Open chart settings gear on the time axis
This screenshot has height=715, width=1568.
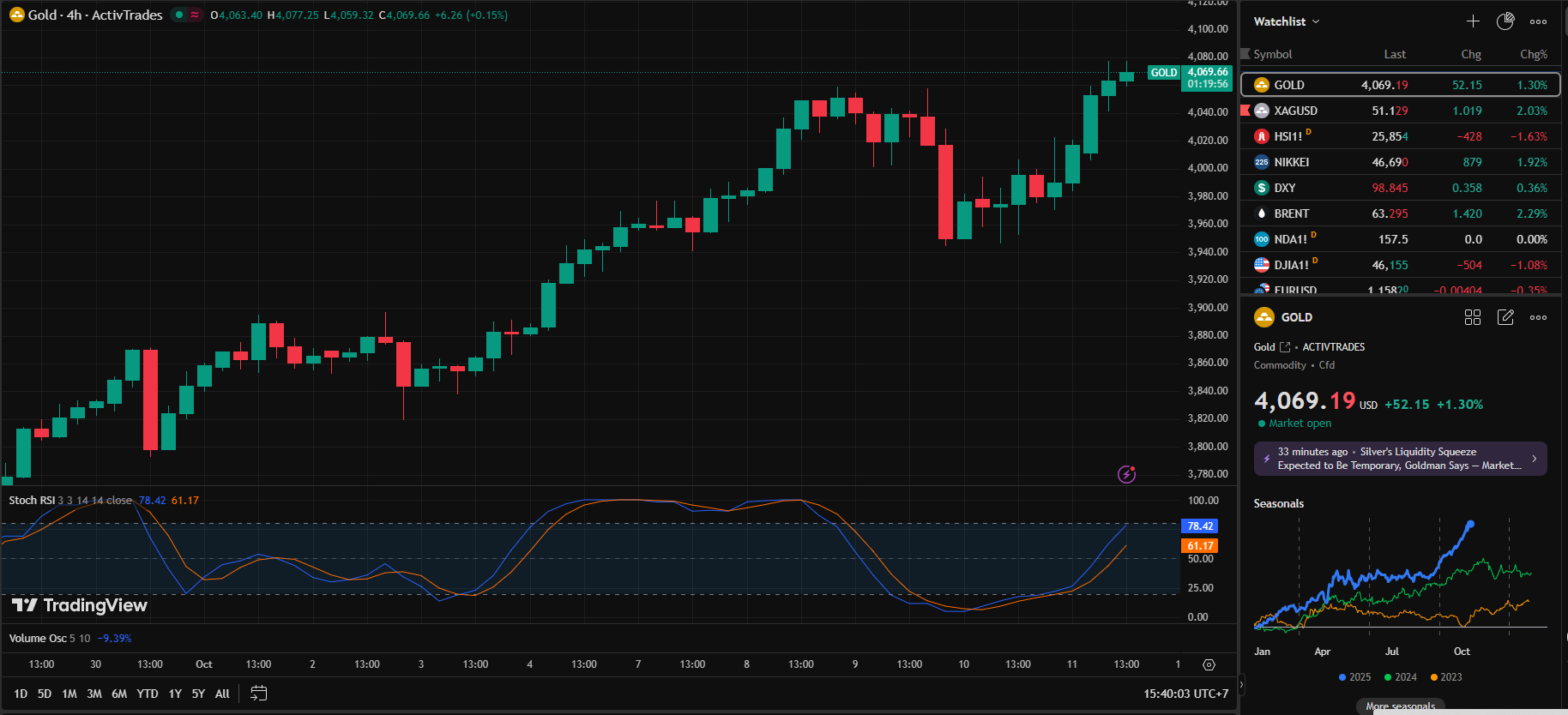point(1209,664)
